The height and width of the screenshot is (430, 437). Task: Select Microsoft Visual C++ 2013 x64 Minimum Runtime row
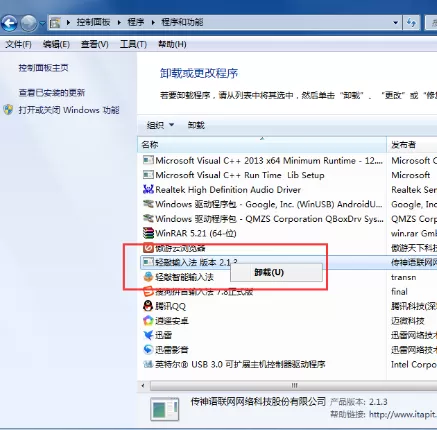coord(269,161)
